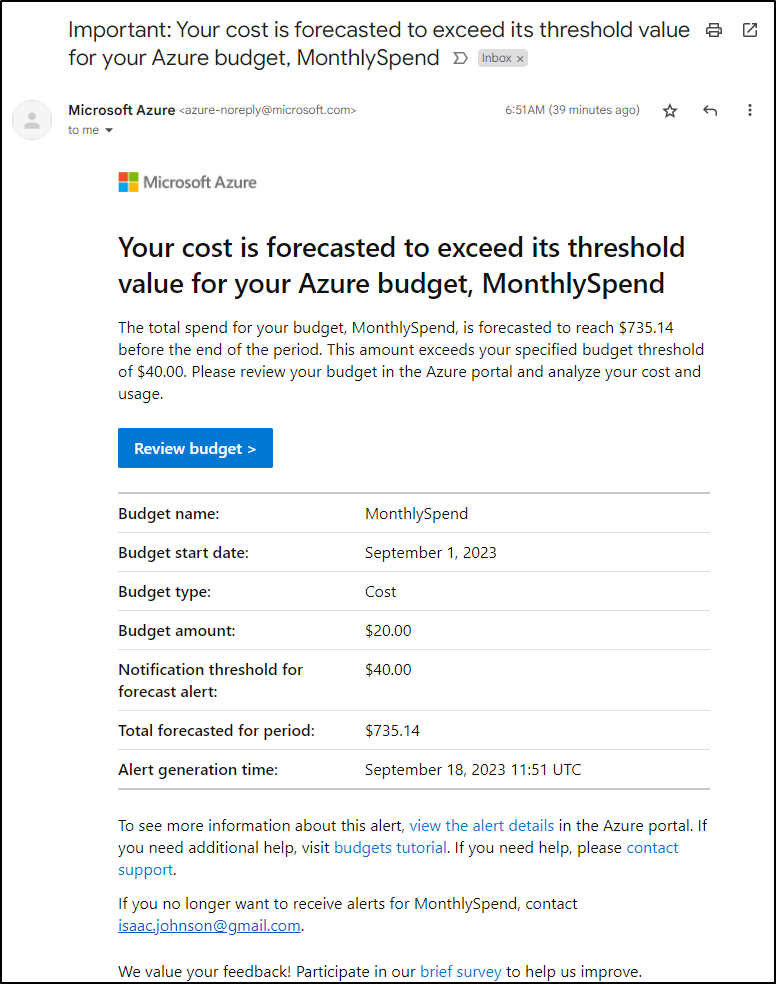Select azure-noreply@microsoft.com address text
The width and height of the screenshot is (776, 984).
(x=267, y=110)
